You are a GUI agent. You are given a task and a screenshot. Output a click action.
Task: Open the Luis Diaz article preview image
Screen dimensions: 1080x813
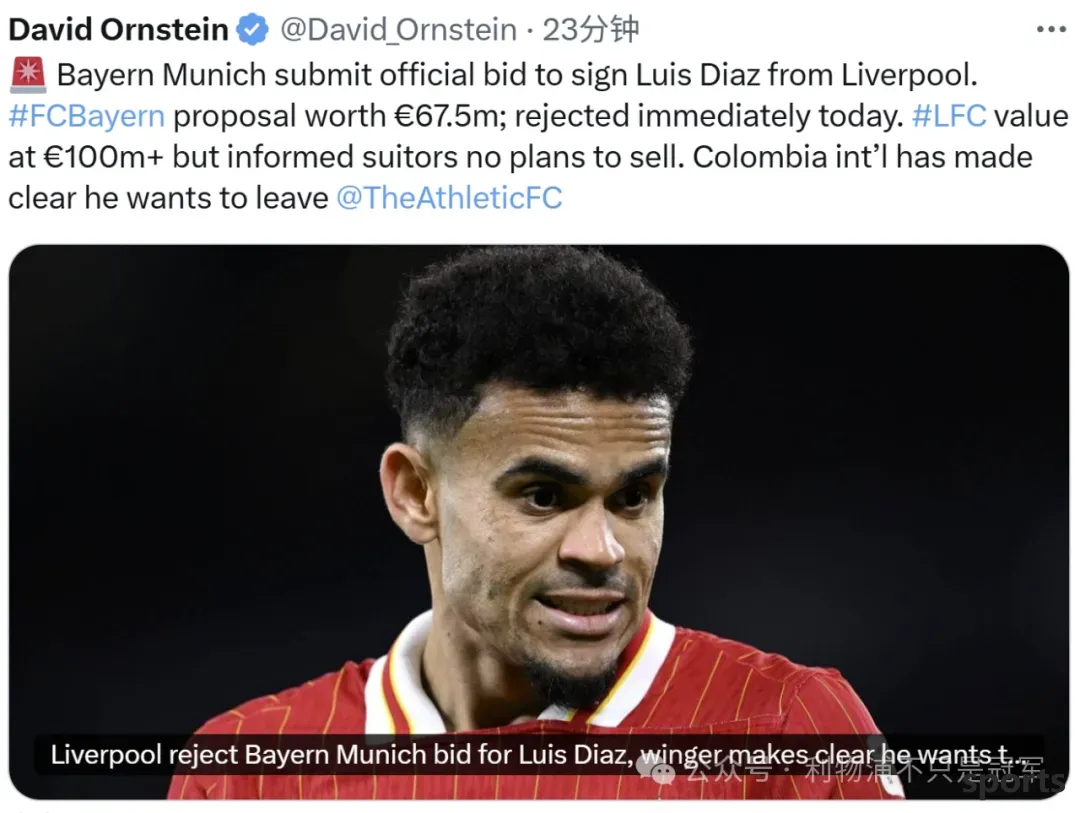click(x=539, y=522)
